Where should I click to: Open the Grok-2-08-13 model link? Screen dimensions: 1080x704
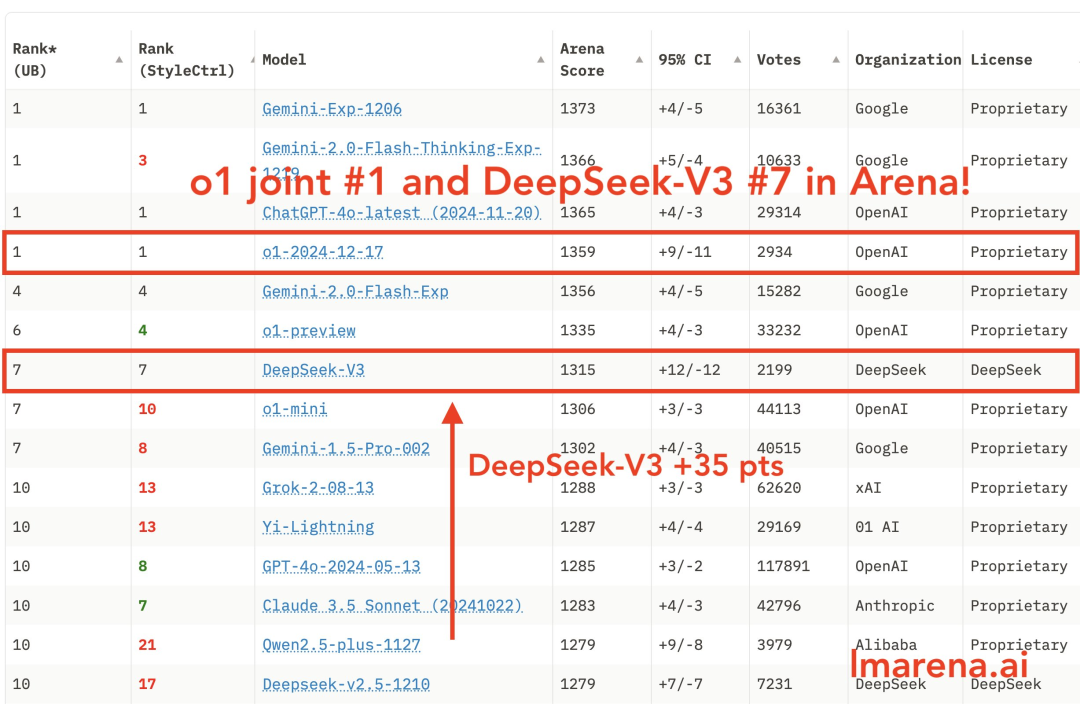[318, 488]
